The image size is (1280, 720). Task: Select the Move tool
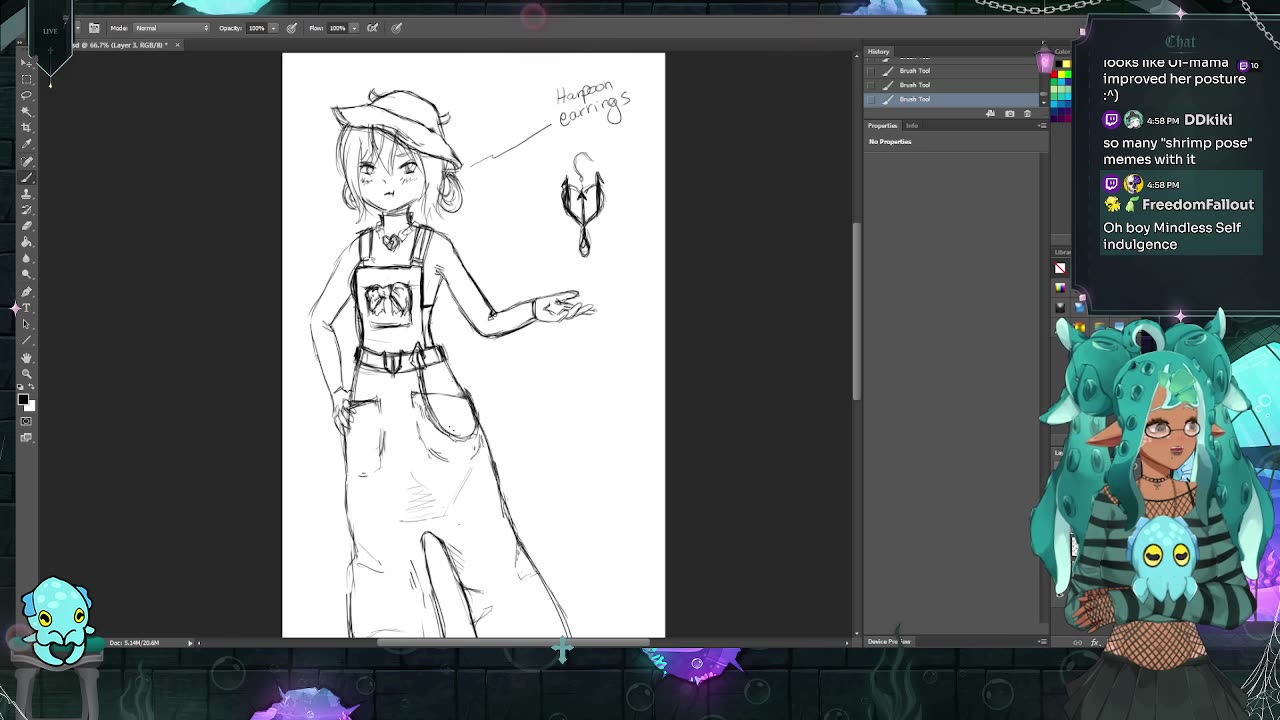click(x=27, y=62)
